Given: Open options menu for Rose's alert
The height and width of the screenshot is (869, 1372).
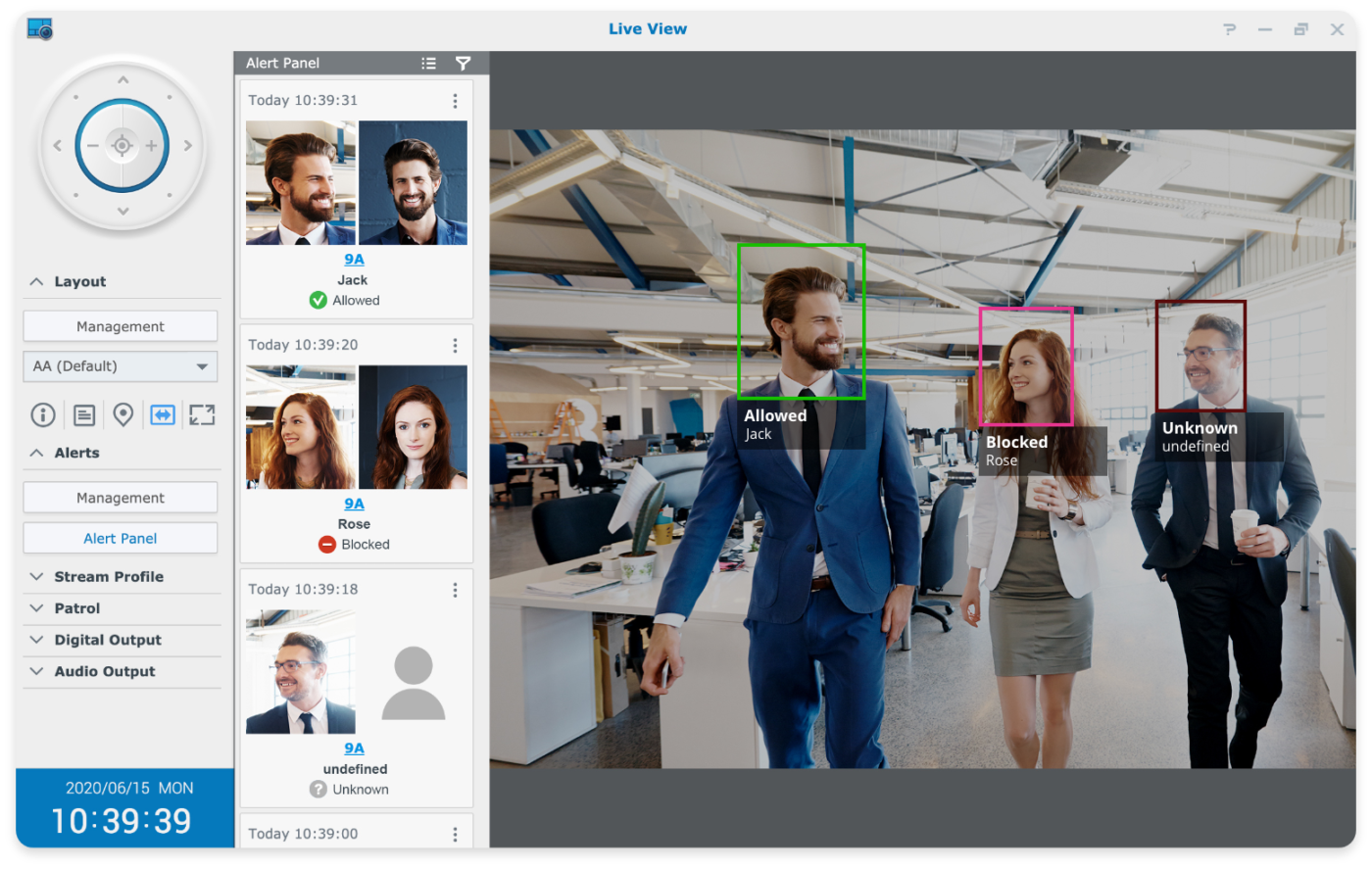Looking at the screenshot, I should coord(454,345).
